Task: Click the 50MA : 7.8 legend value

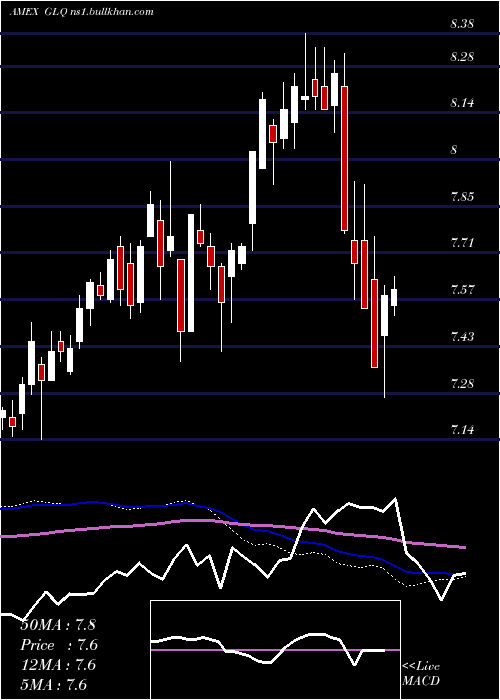Action: coord(58,625)
